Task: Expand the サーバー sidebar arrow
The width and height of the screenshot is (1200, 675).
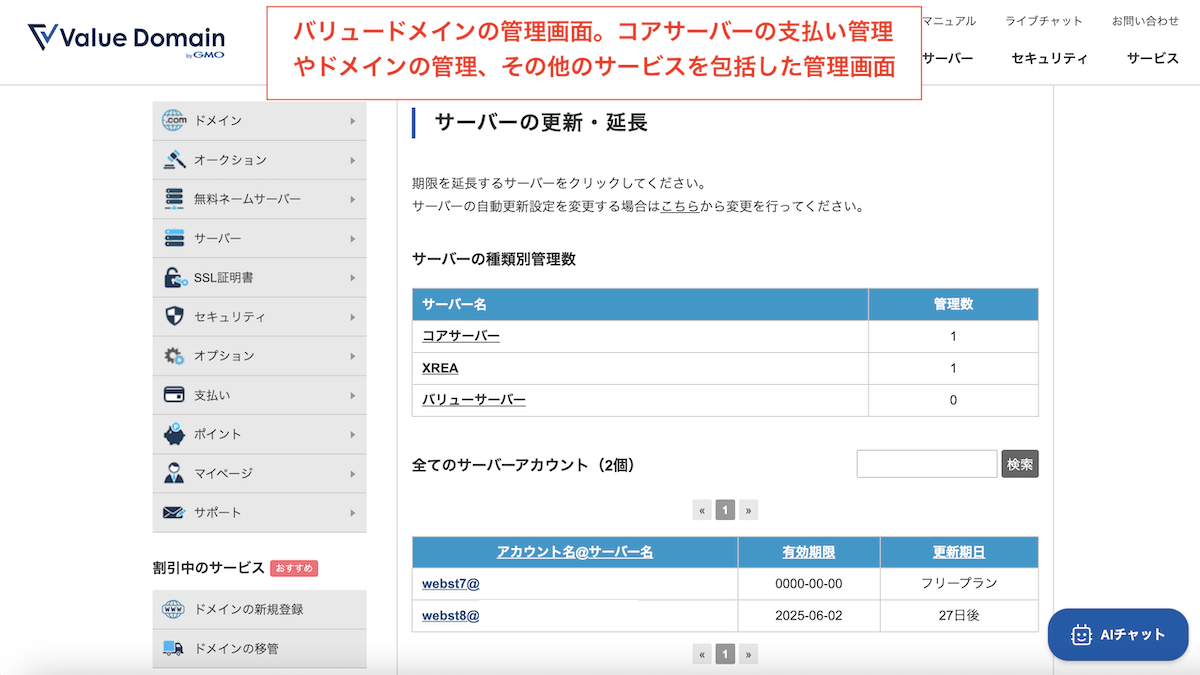Action: [353, 239]
